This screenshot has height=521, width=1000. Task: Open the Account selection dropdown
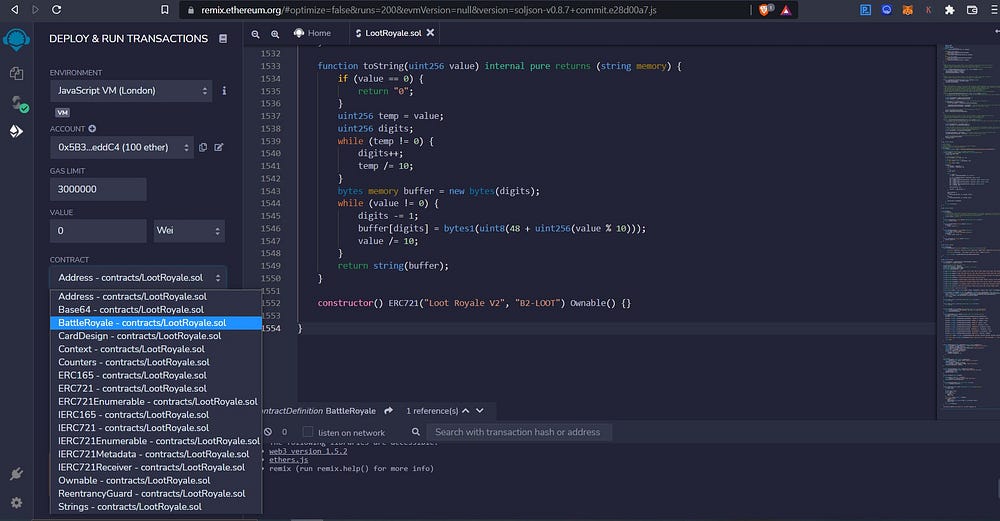coord(122,147)
